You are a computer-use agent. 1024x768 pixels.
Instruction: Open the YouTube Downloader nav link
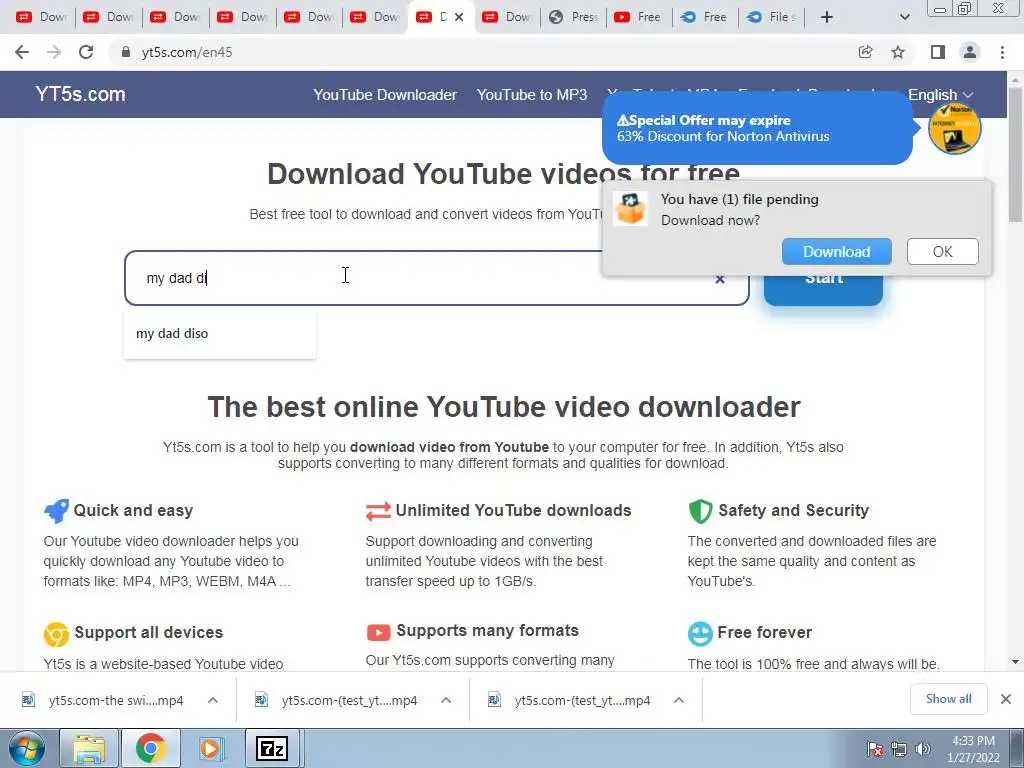[385, 95]
